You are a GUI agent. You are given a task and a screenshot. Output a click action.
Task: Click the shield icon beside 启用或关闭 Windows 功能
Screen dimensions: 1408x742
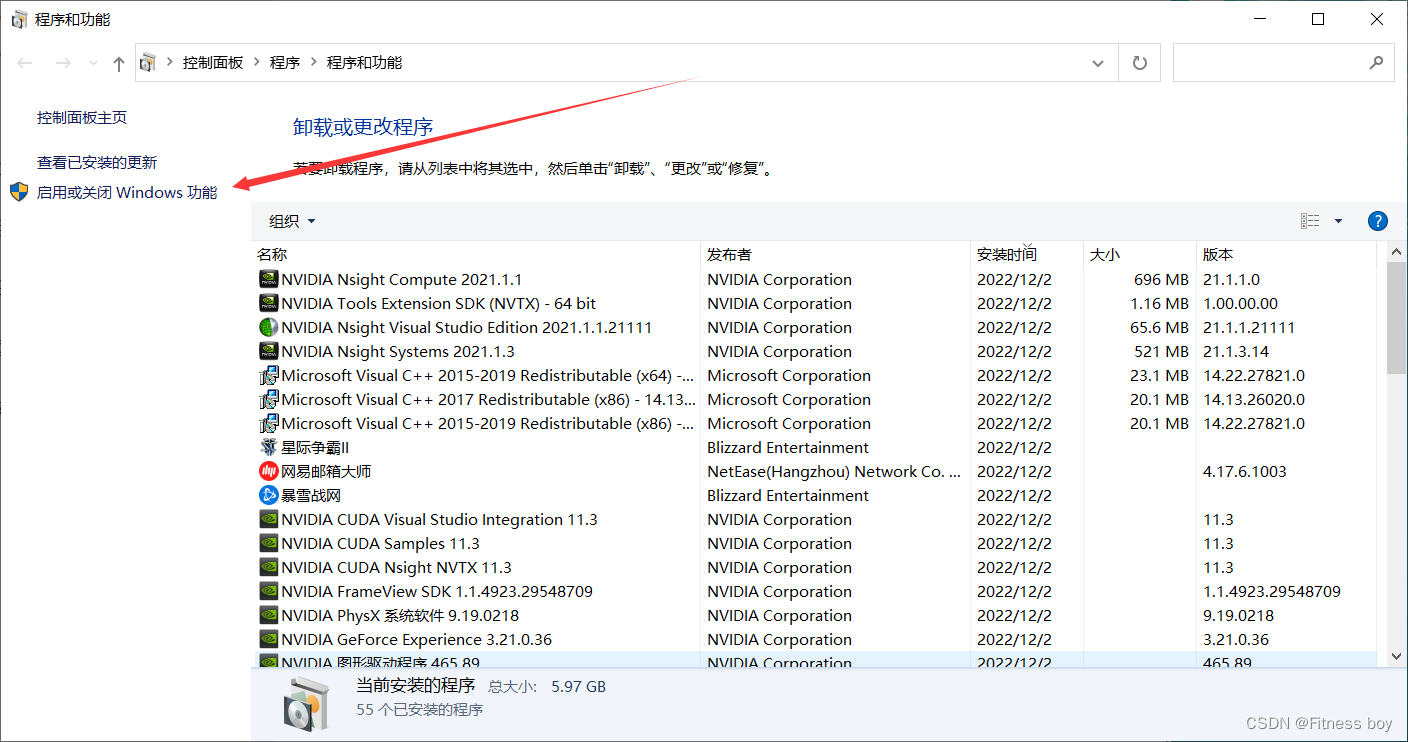point(19,192)
